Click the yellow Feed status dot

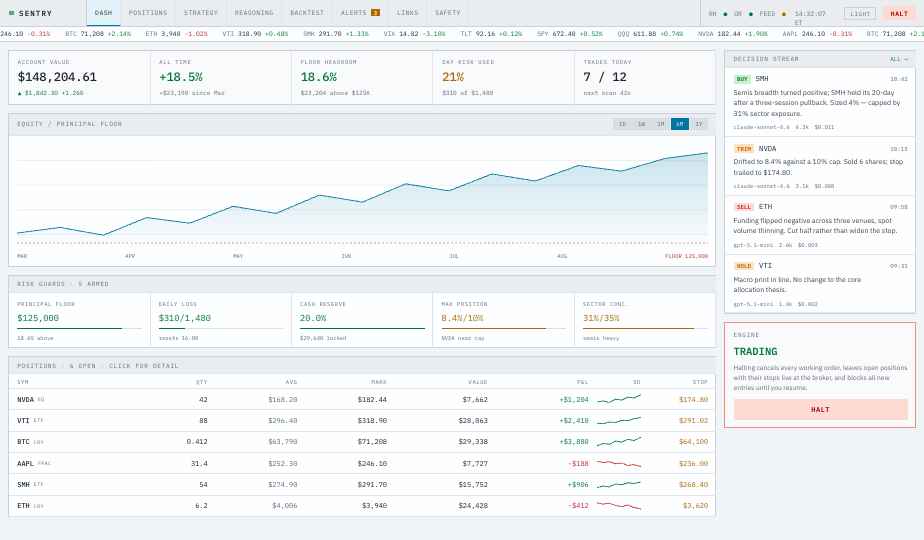pyautogui.click(x=784, y=14)
